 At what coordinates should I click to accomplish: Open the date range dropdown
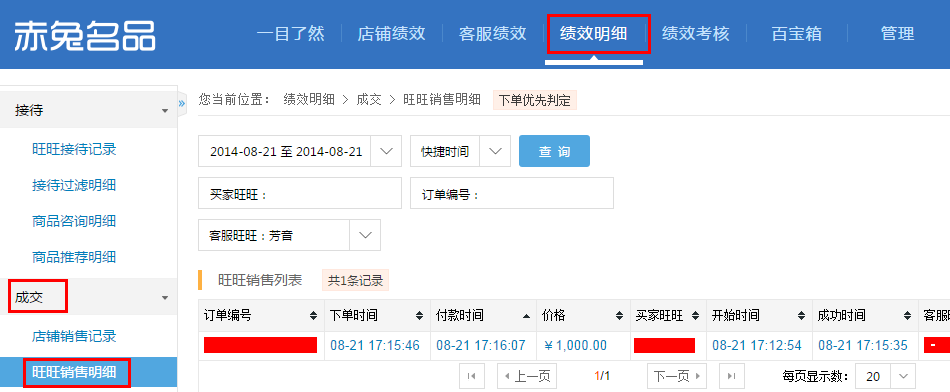coord(386,151)
